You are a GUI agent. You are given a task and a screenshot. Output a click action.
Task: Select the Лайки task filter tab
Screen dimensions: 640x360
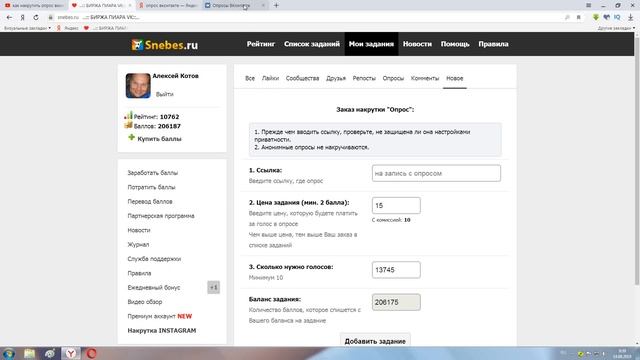coord(270,78)
